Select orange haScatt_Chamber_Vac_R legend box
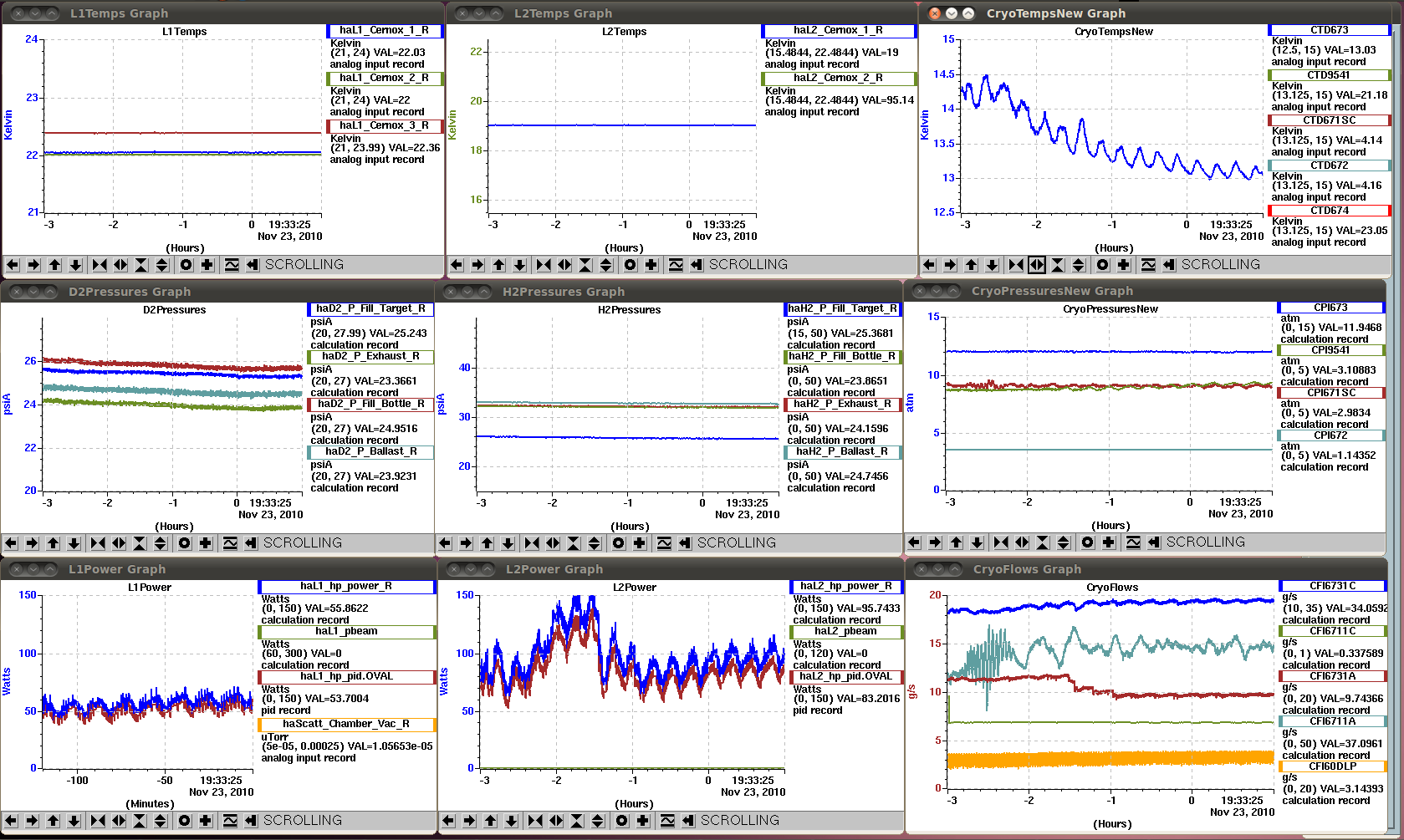This screenshot has width=1404, height=840. (345, 724)
